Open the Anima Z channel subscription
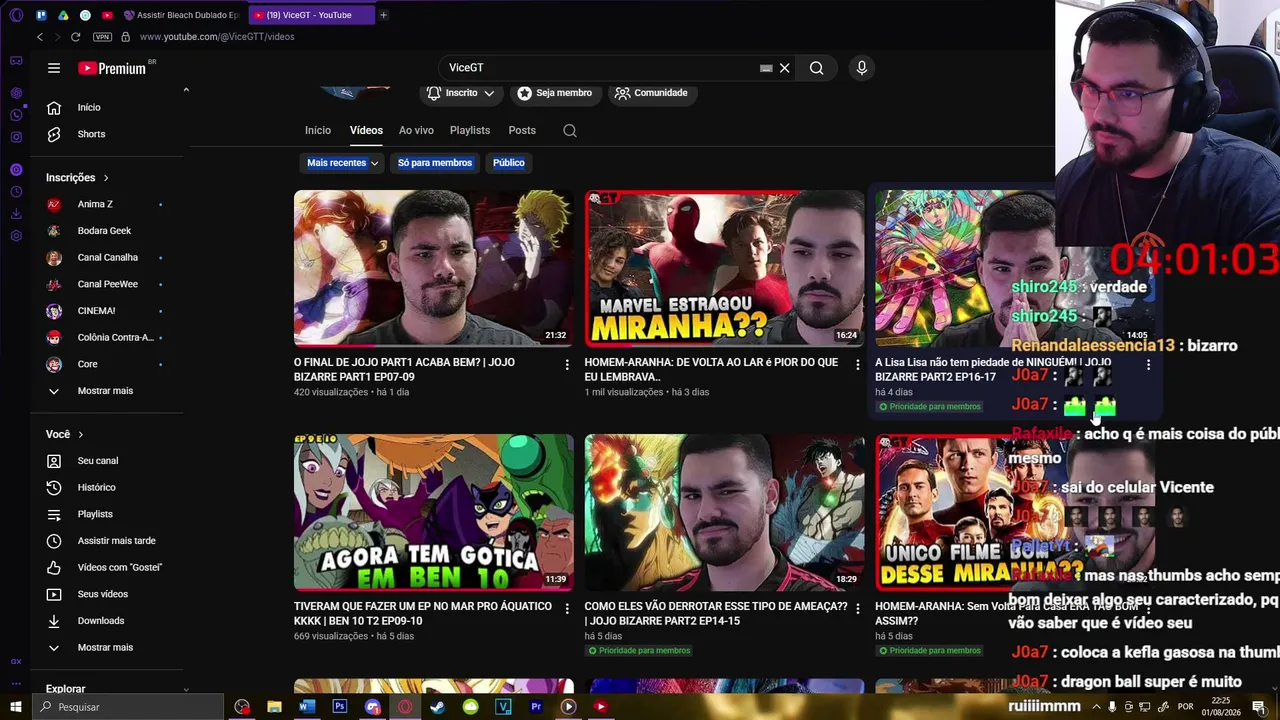The width and height of the screenshot is (1280, 720). click(107, 204)
